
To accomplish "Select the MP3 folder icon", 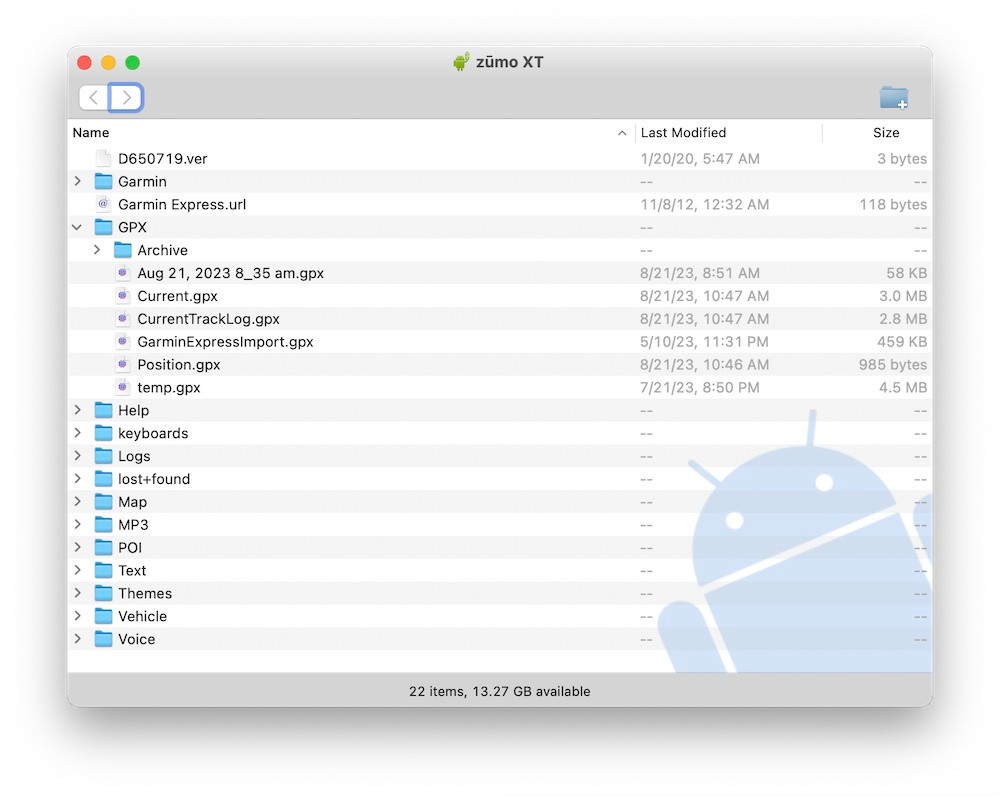I will 103,525.
